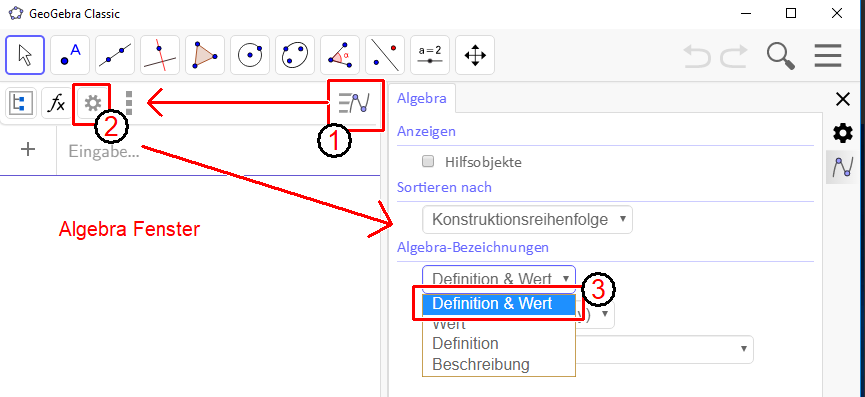Select the Slider a=2 tool
865x397 pixels.
(430, 55)
